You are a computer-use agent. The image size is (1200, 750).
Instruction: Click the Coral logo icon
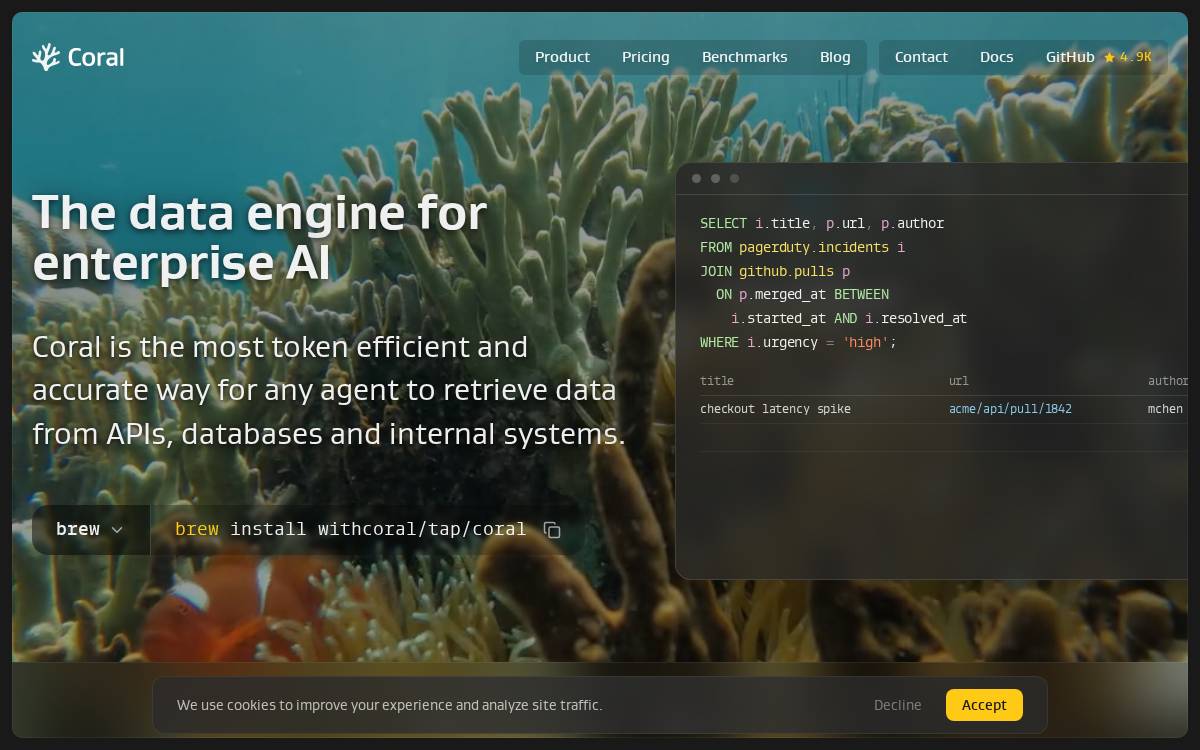pyautogui.click(x=46, y=57)
